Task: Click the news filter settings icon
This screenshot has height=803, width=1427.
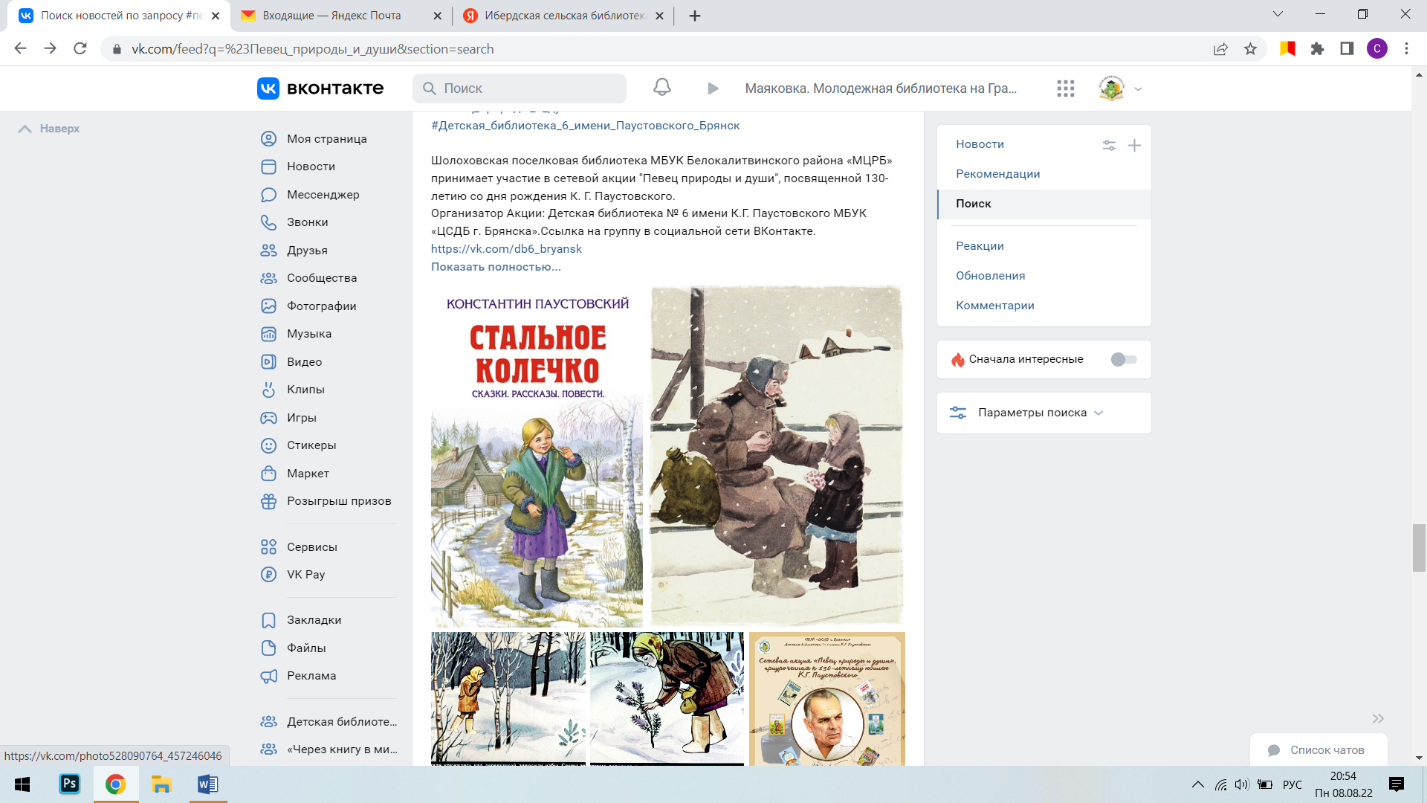Action: tap(1109, 145)
